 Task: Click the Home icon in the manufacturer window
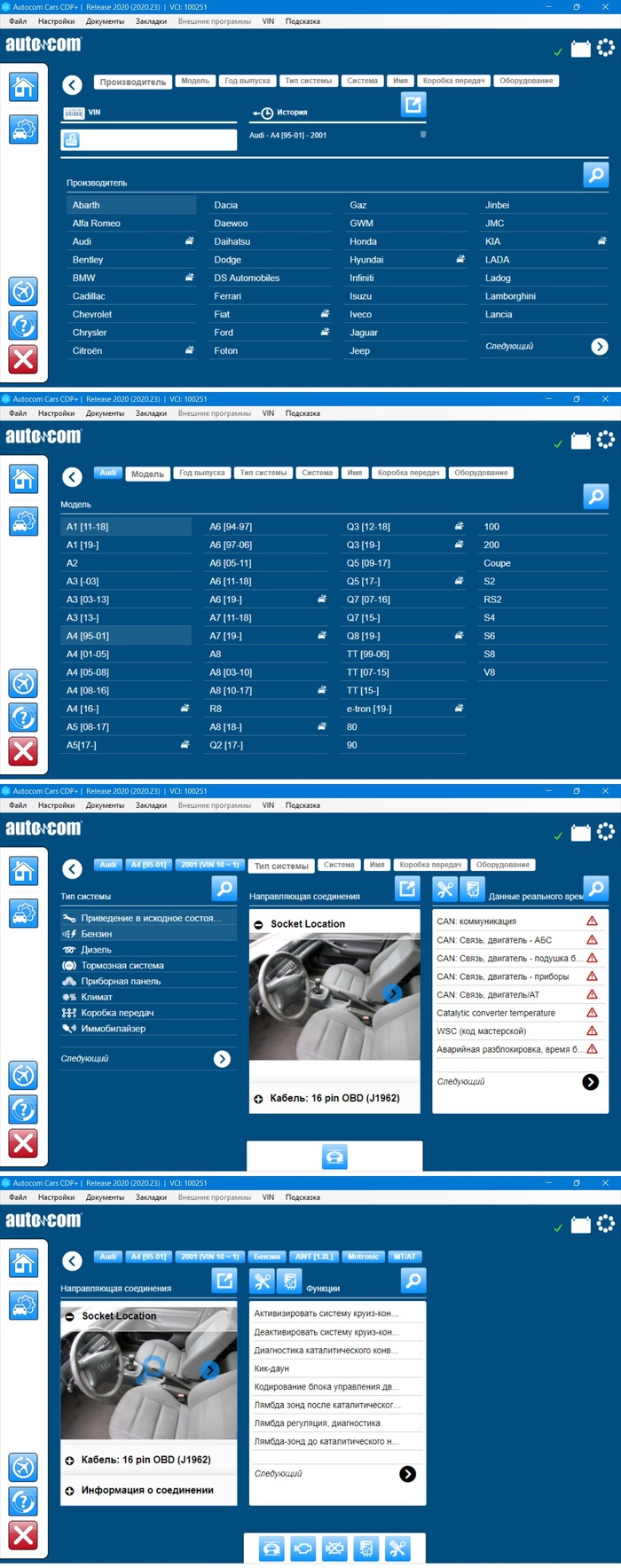[x=23, y=87]
